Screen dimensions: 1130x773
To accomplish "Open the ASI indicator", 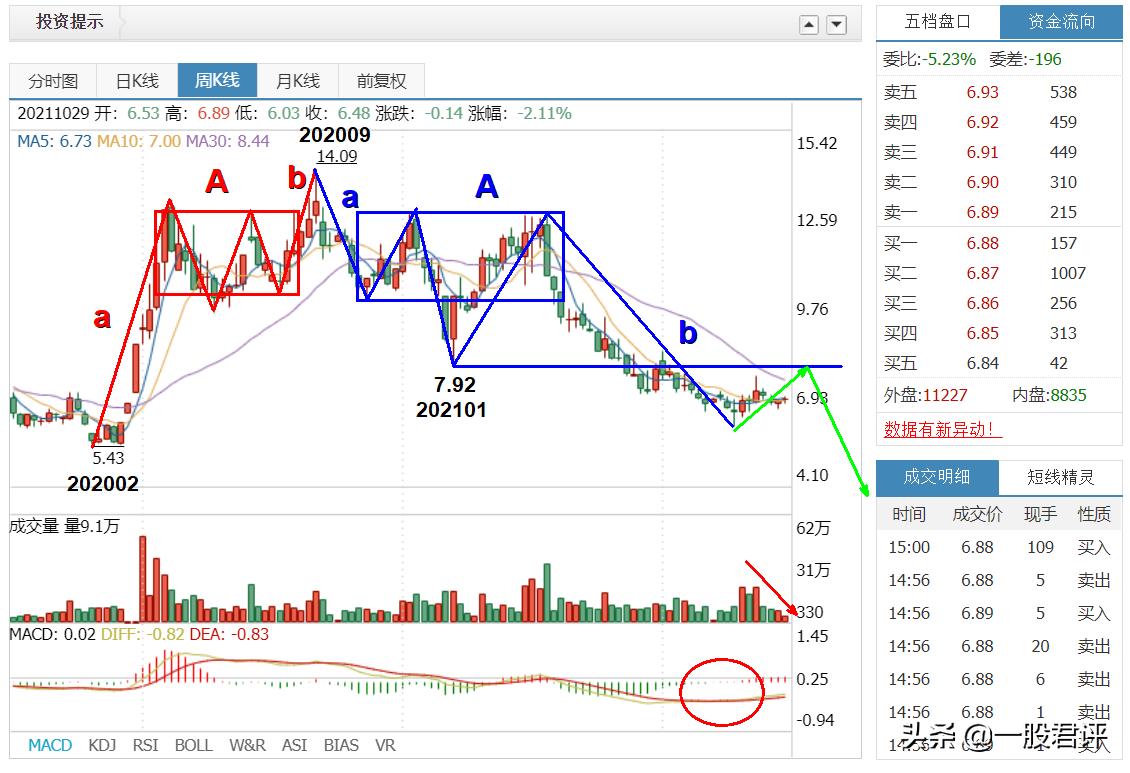I will 295,745.
